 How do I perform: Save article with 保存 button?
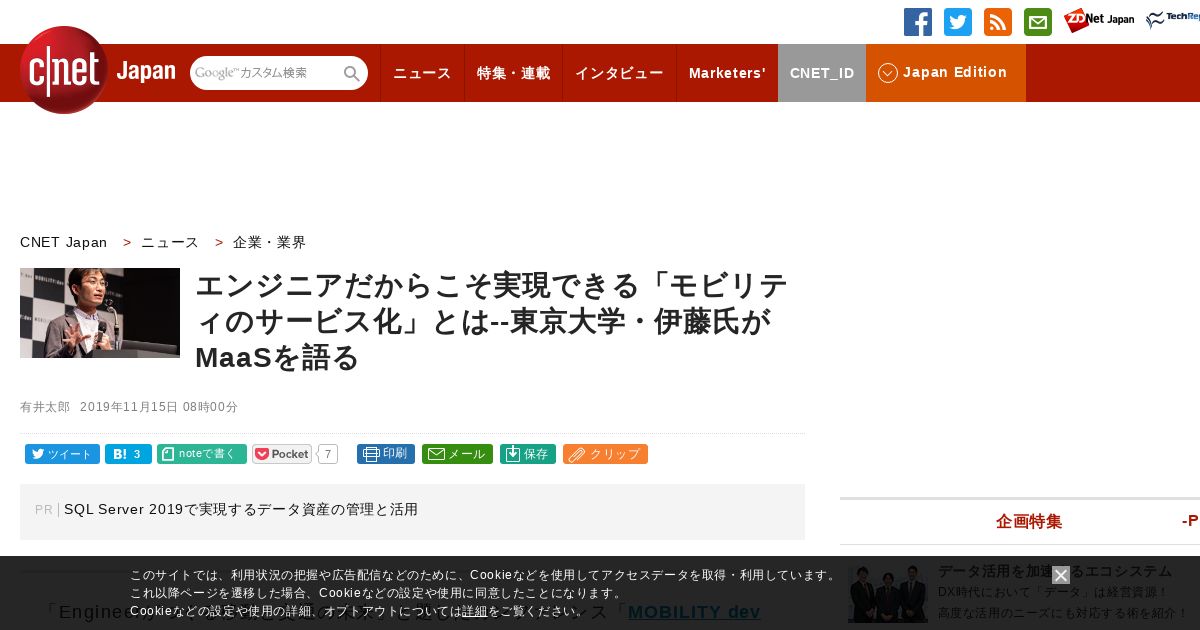[528, 454]
